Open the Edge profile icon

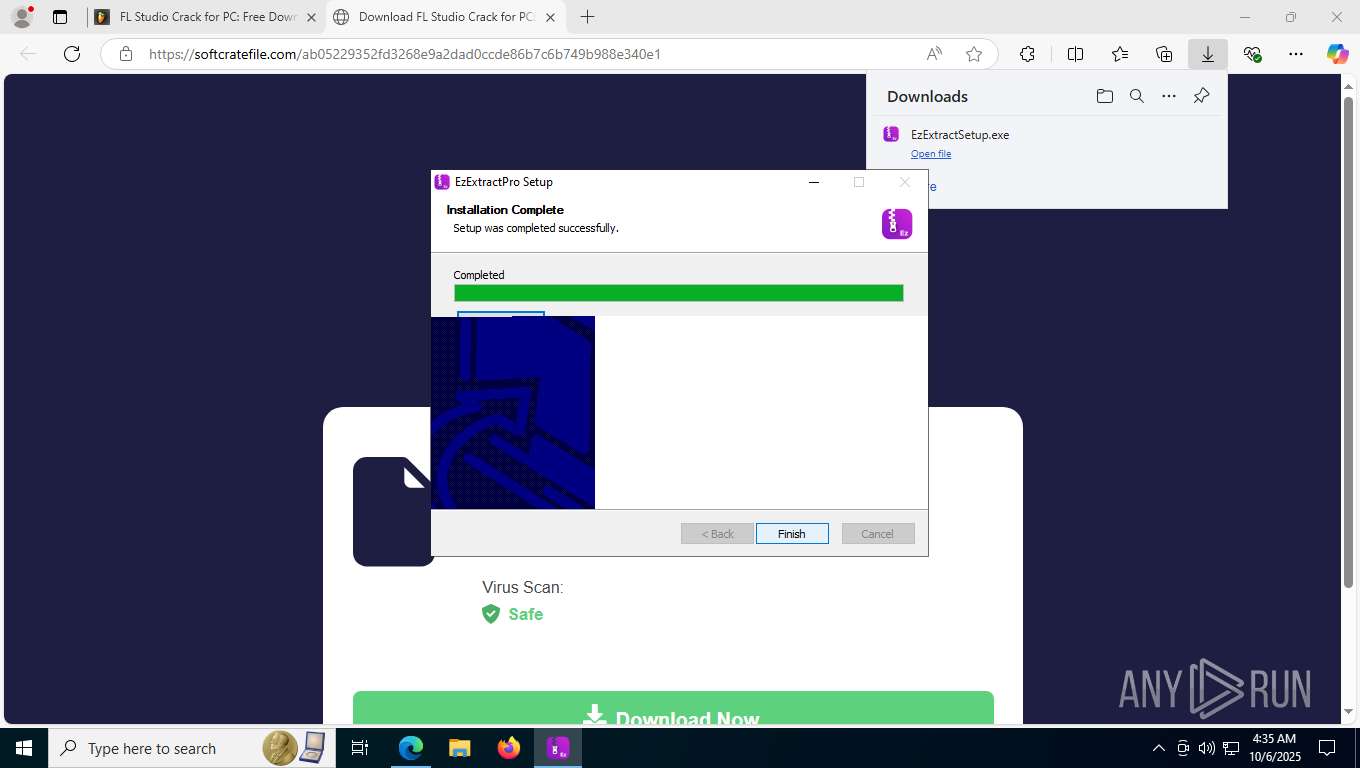(x=21, y=17)
